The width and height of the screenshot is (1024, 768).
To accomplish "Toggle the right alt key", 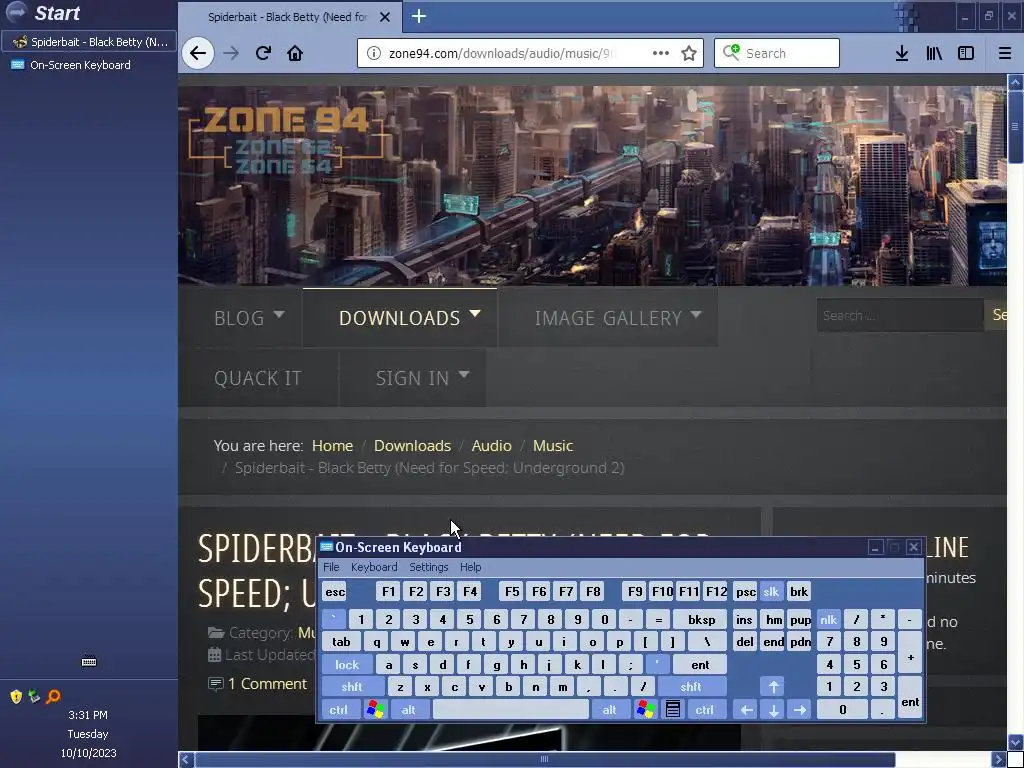I will [609, 710].
